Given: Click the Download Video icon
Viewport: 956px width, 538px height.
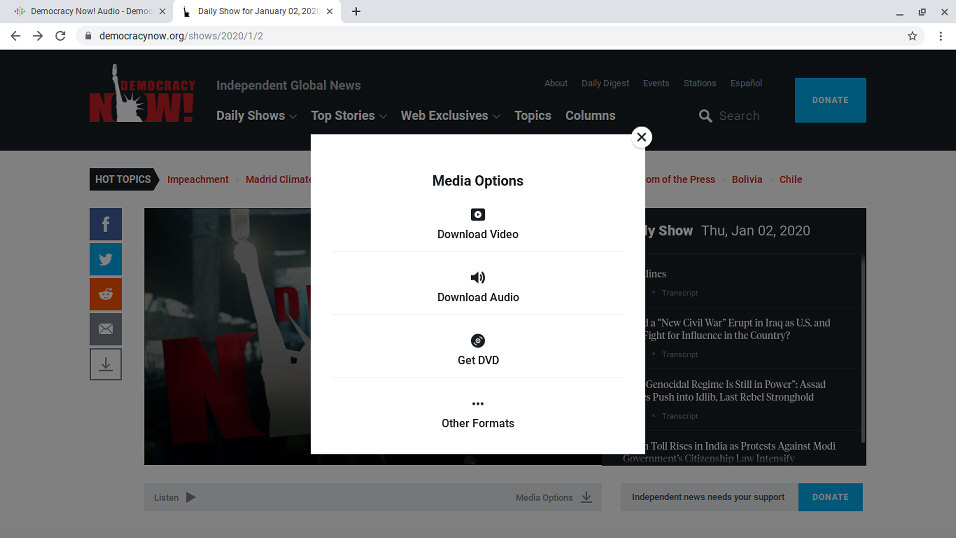Looking at the screenshot, I should tap(478, 215).
